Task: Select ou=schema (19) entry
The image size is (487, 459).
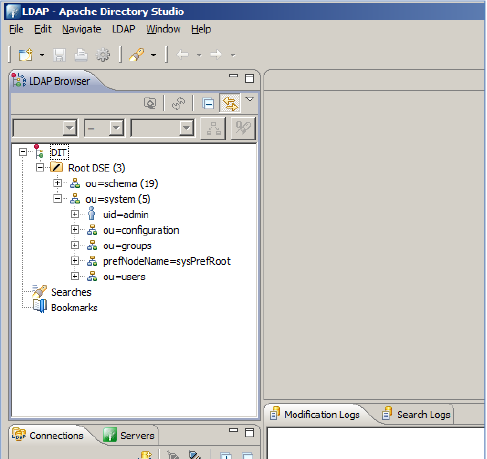Action: click(122, 184)
